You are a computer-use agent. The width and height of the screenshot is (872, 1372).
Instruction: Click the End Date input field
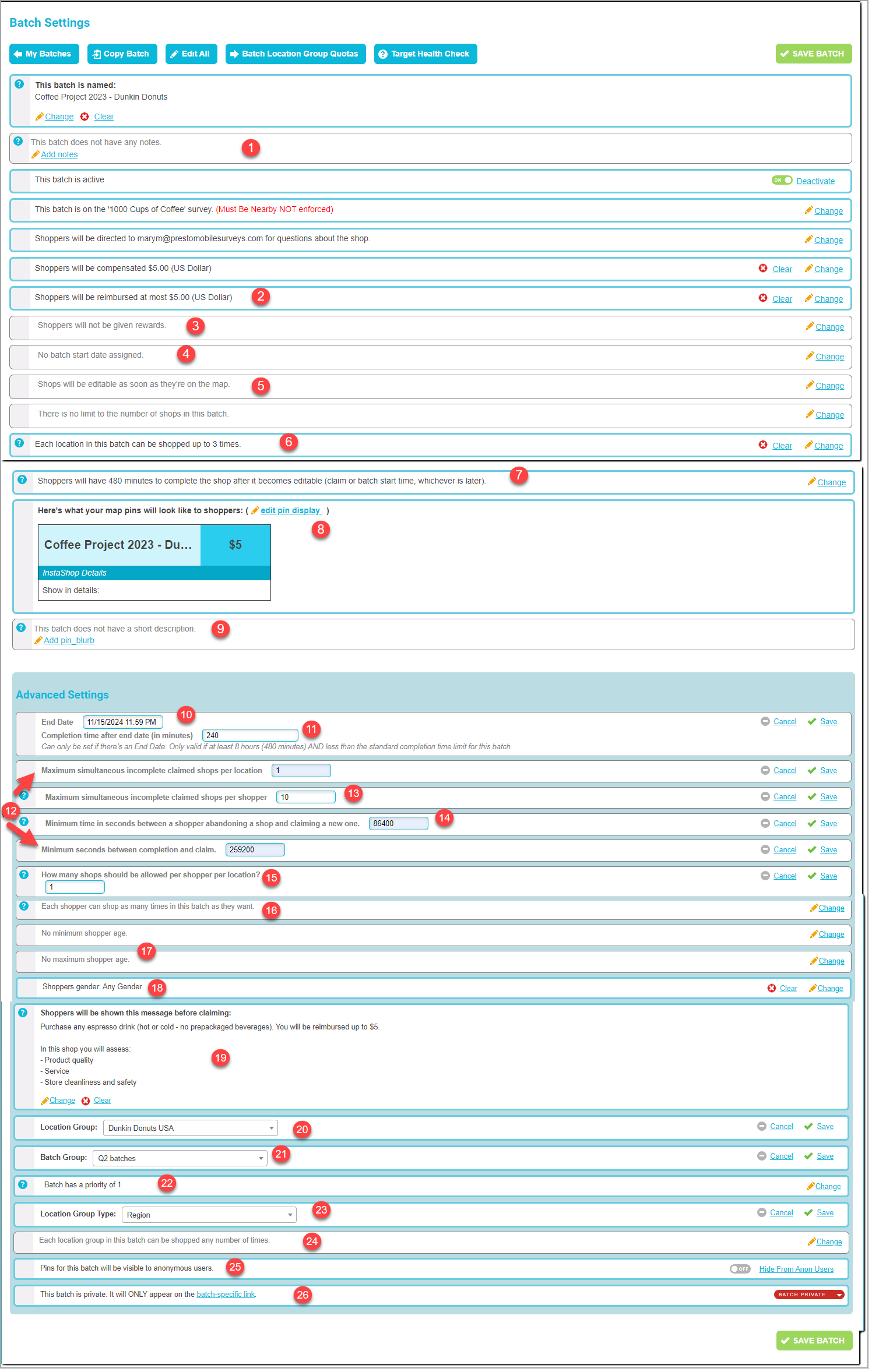[x=123, y=722]
